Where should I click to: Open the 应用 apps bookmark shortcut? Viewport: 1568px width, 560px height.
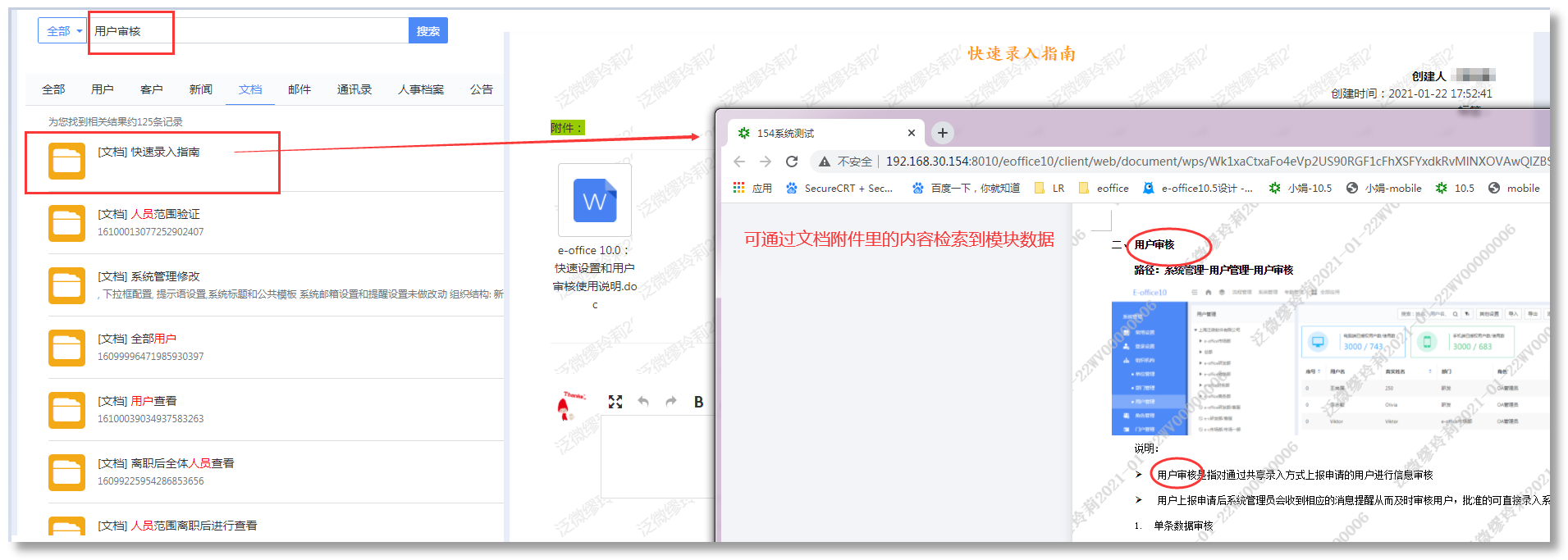click(x=752, y=188)
